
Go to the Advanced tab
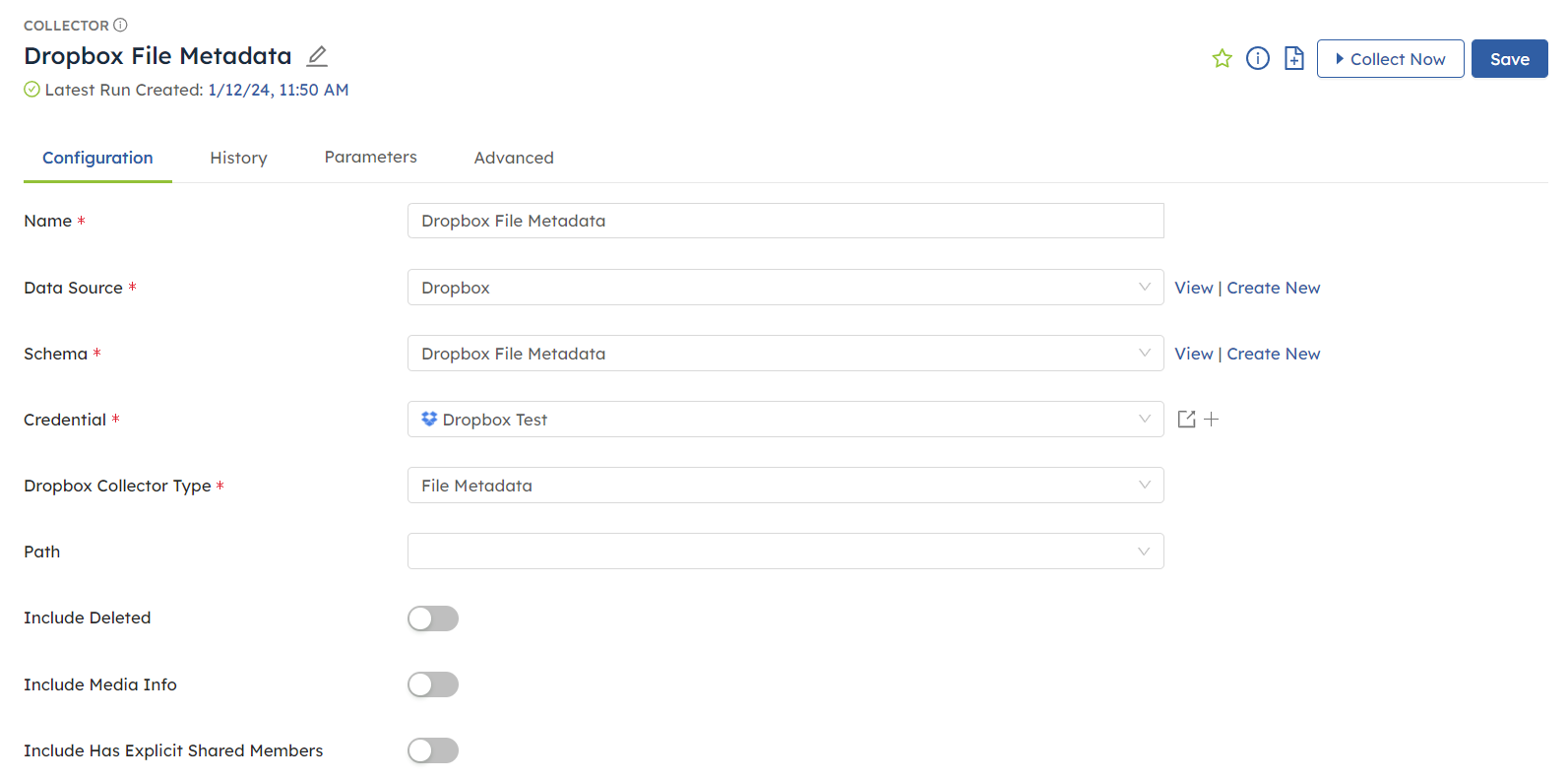pyautogui.click(x=514, y=158)
